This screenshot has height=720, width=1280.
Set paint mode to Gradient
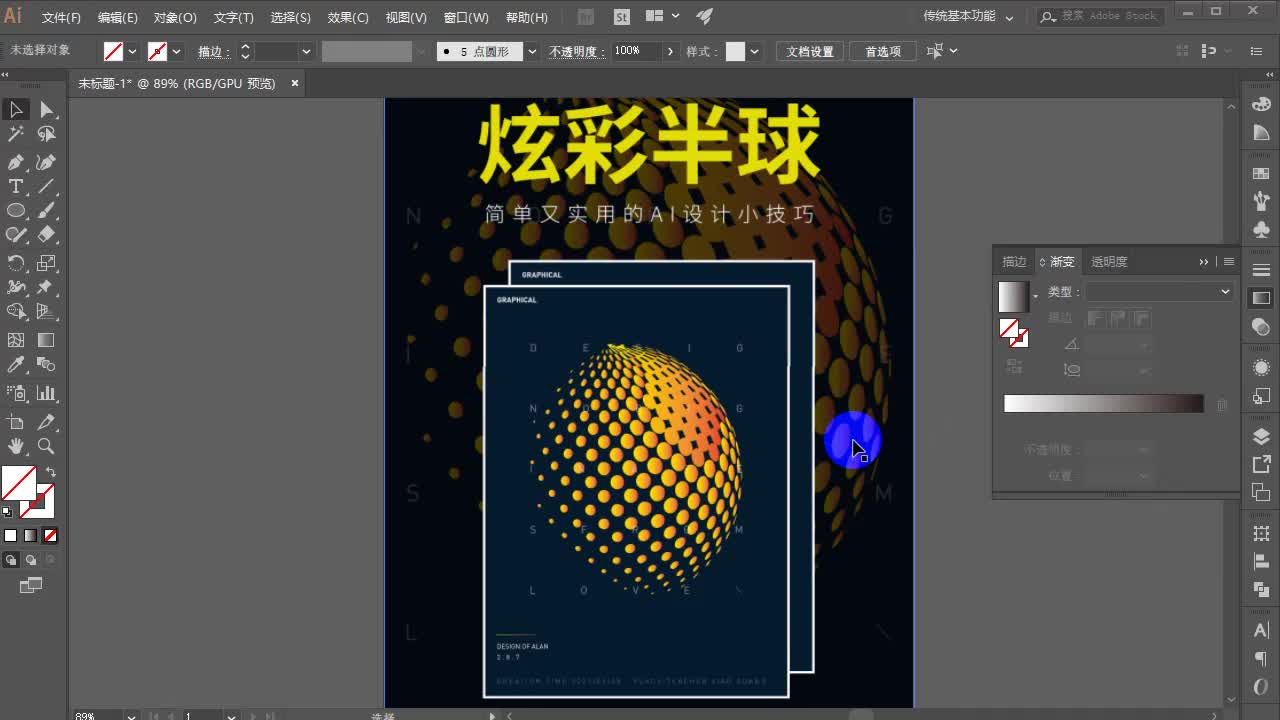pos(30,536)
